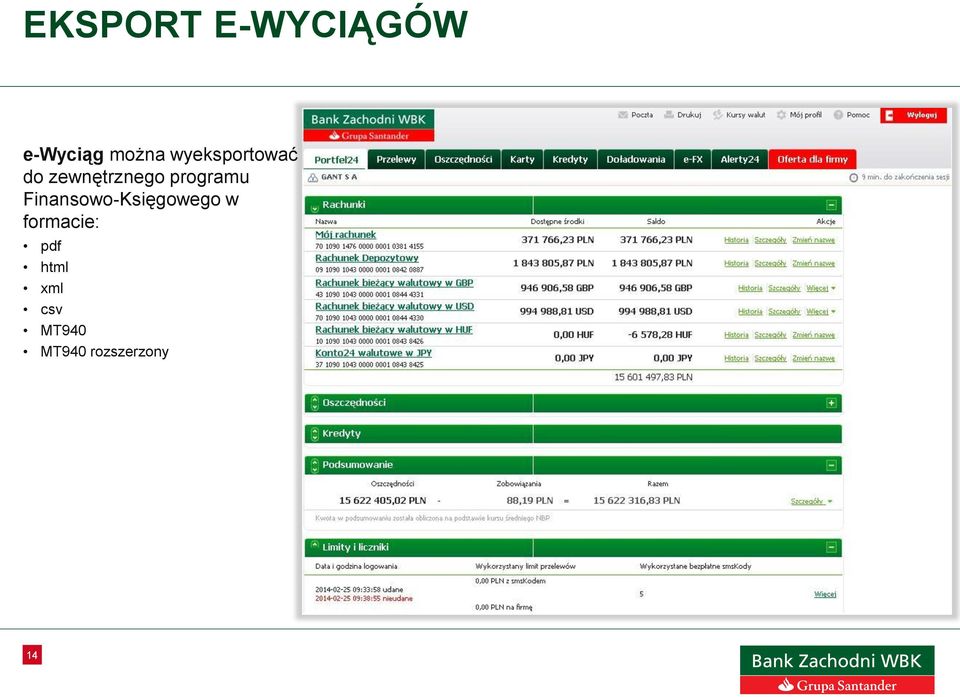Viewport: 960px width, 697px height.
Task: Open the Oferta dla firmy tab
Action: tap(812, 159)
